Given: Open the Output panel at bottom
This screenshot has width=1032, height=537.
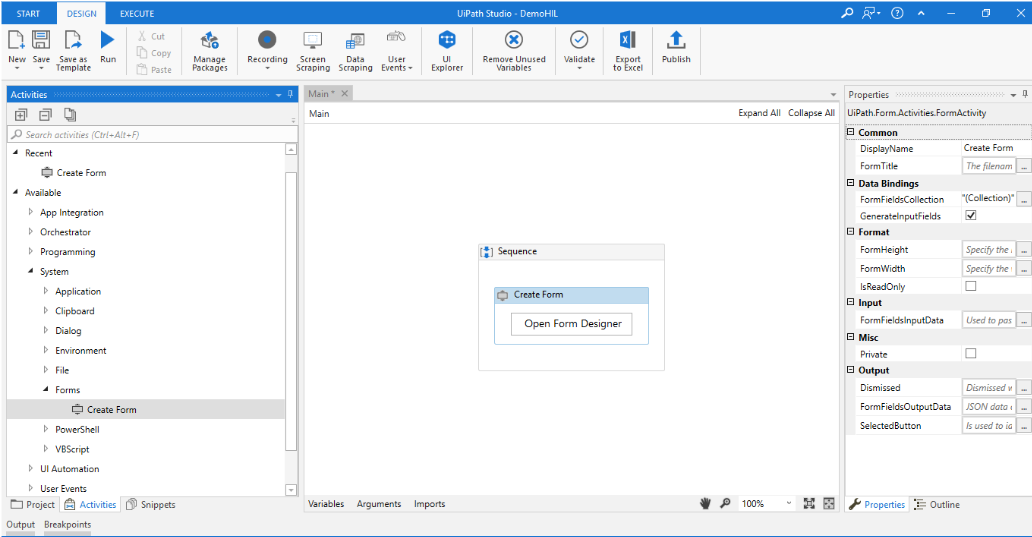Looking at the screenshot, I should [x=20, y=524].
